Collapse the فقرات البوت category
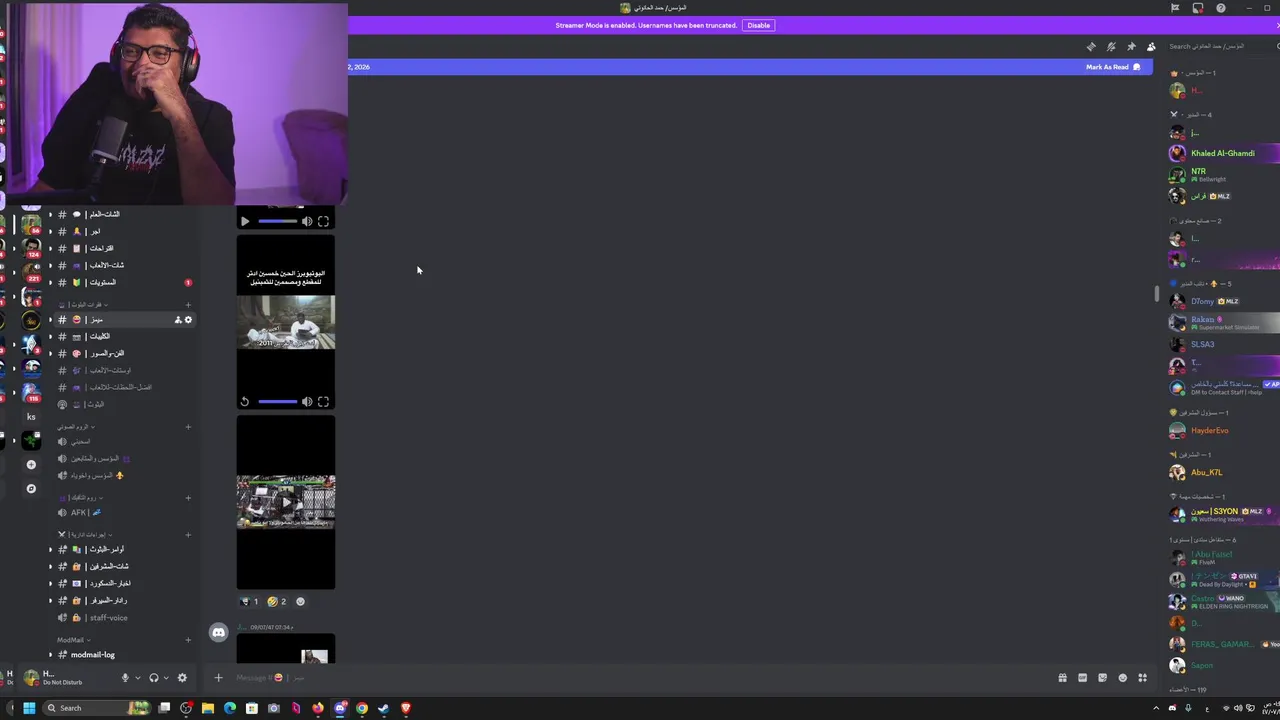 [83, 304]
